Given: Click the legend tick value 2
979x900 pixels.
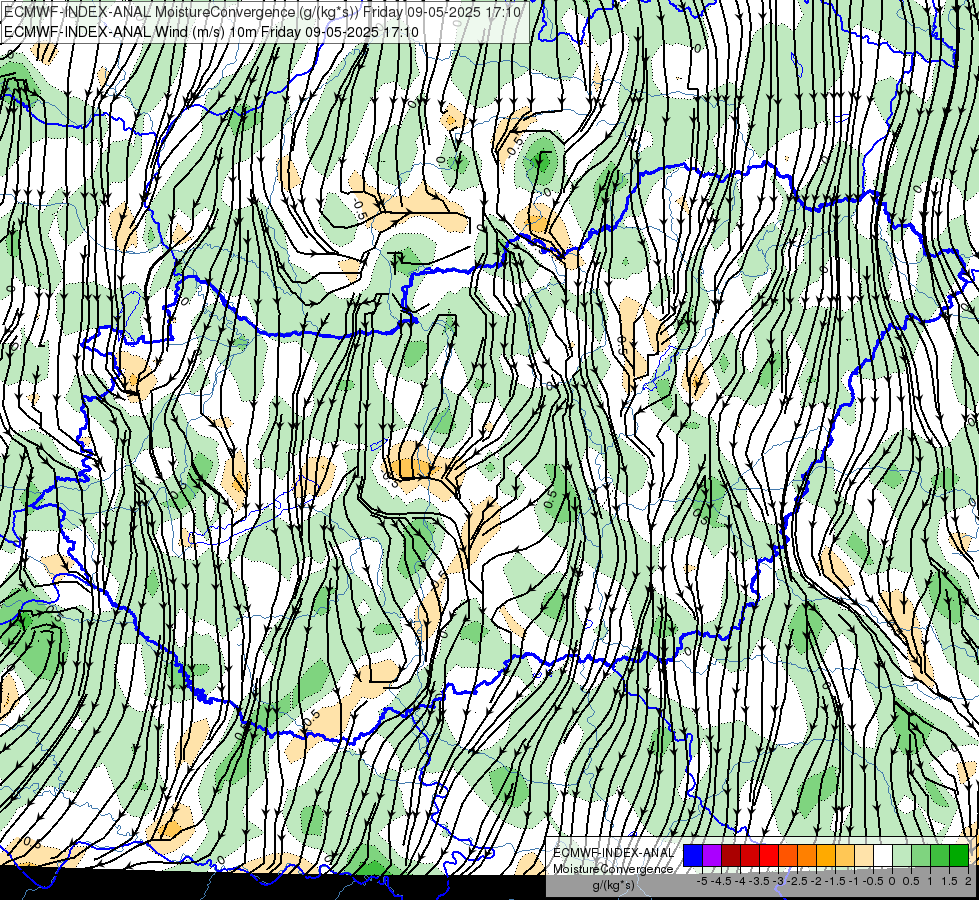Looking at the screenshot, I should [968, 881].
